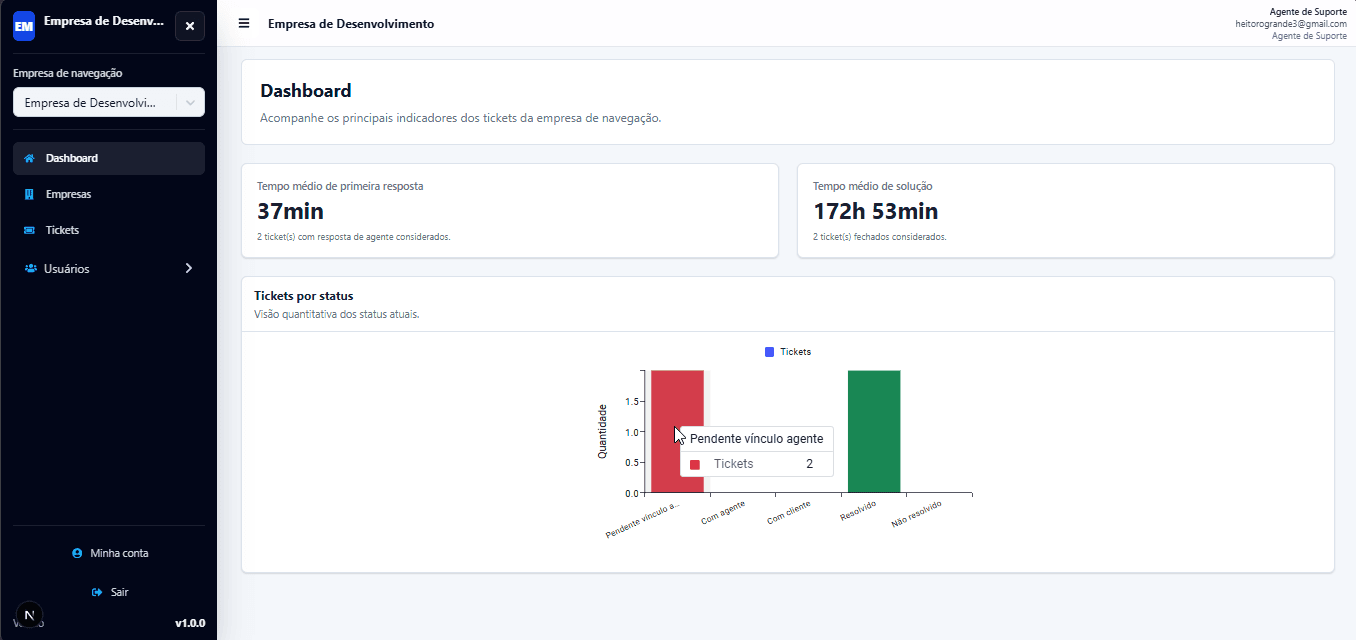The image size is (1356, 640).
Task: Close the sidebar with the X button
Action: pos(190,26)
